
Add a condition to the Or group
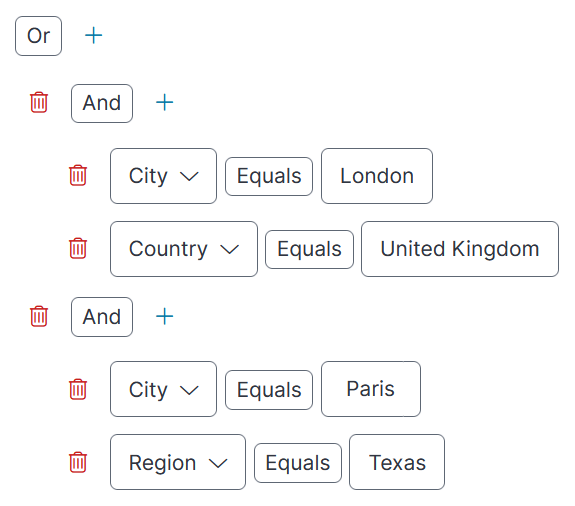coord(94,36)
